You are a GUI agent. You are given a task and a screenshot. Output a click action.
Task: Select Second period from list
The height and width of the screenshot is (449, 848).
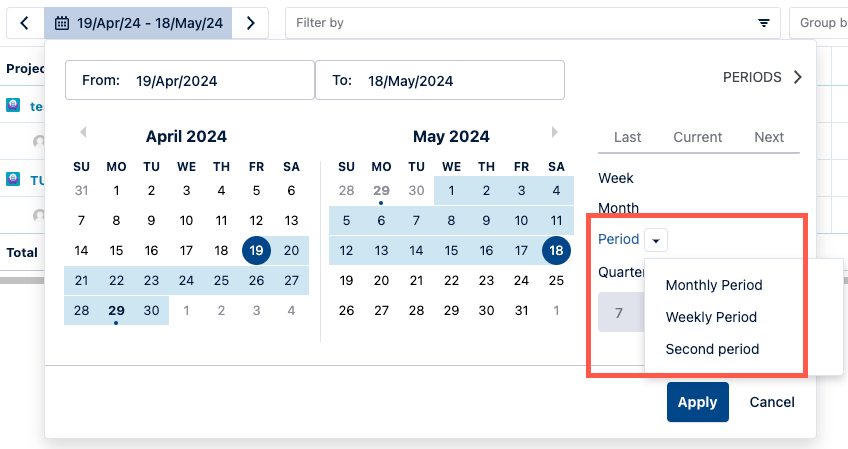click(712, 349)
